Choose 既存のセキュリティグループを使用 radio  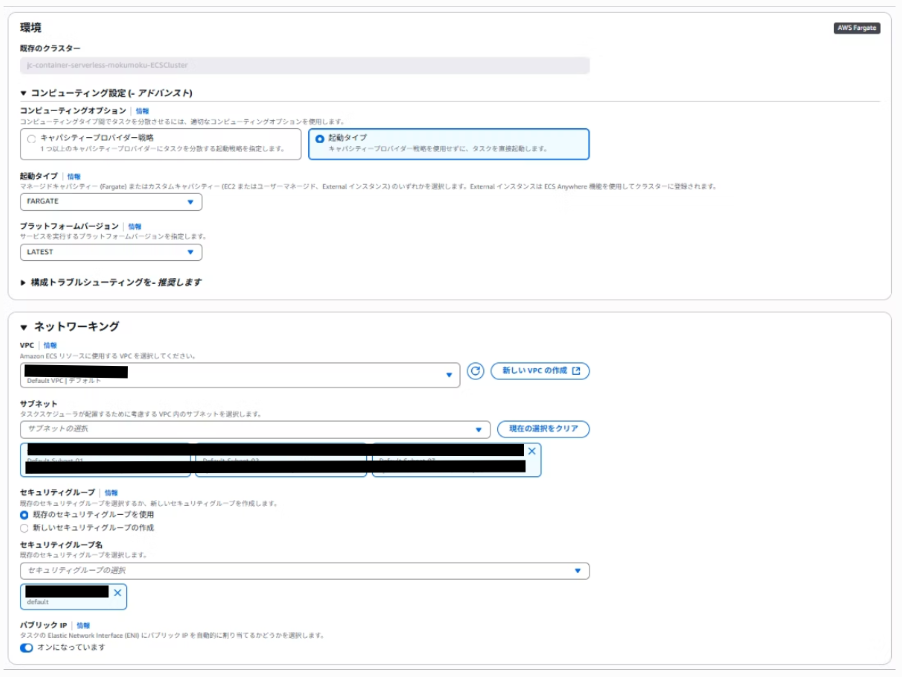click(24, 515)
